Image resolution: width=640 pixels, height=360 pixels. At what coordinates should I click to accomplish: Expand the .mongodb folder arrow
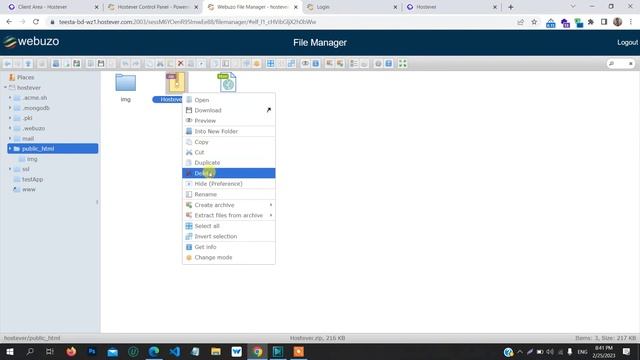(10, 108)
